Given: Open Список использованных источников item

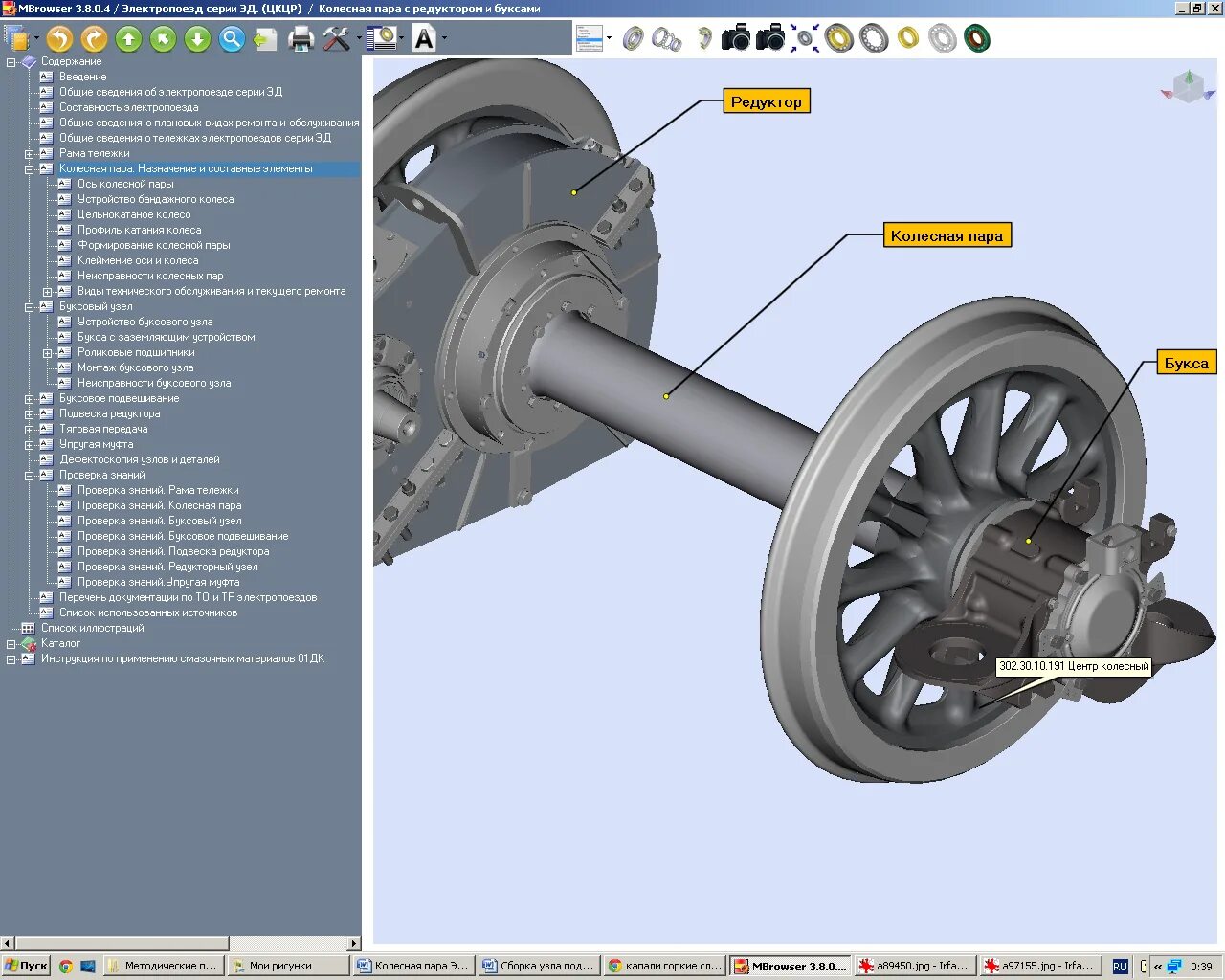Looking at the screenshot, I should click(x=147, y=612).
